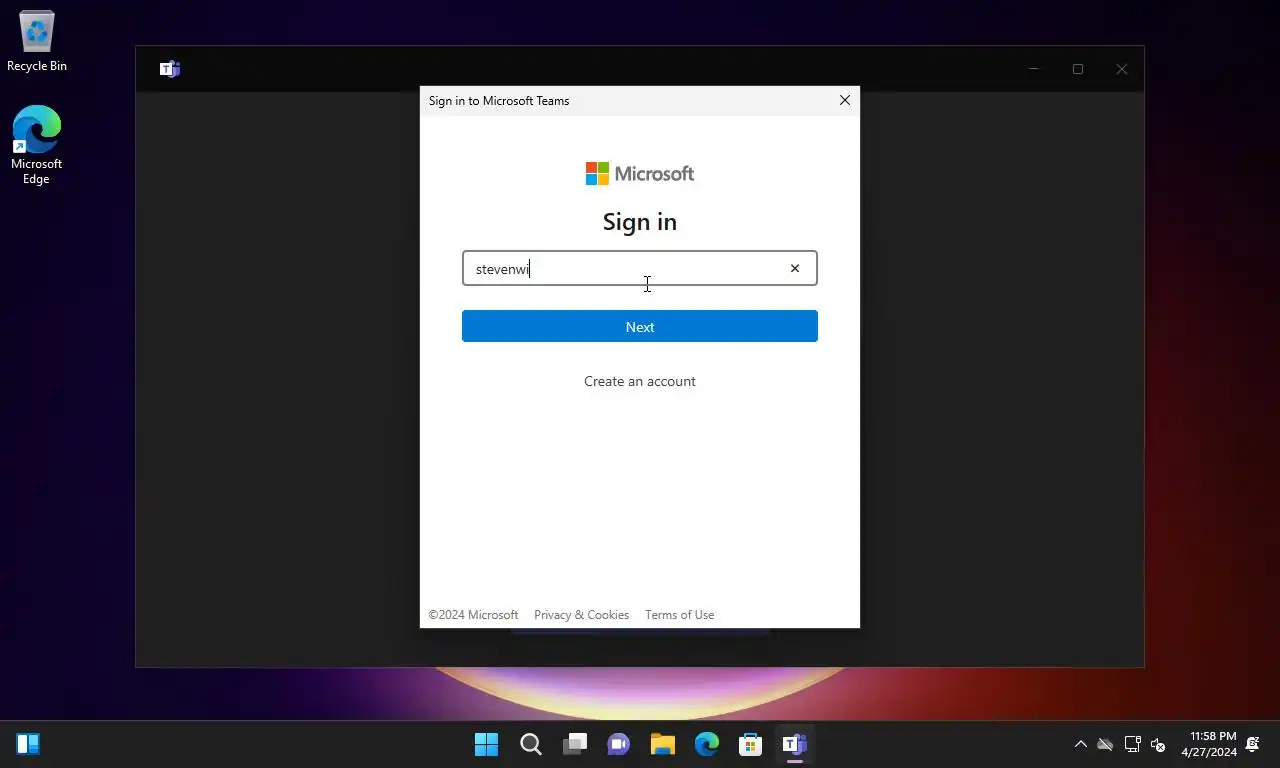This screenshot has height=768, width=1280.
Task: Open the Create an account link
Action: point(640,381)
